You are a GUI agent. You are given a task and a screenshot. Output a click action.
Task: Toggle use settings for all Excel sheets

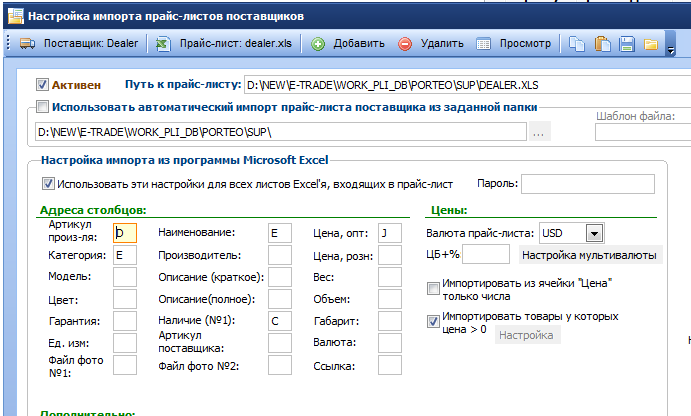48,184
